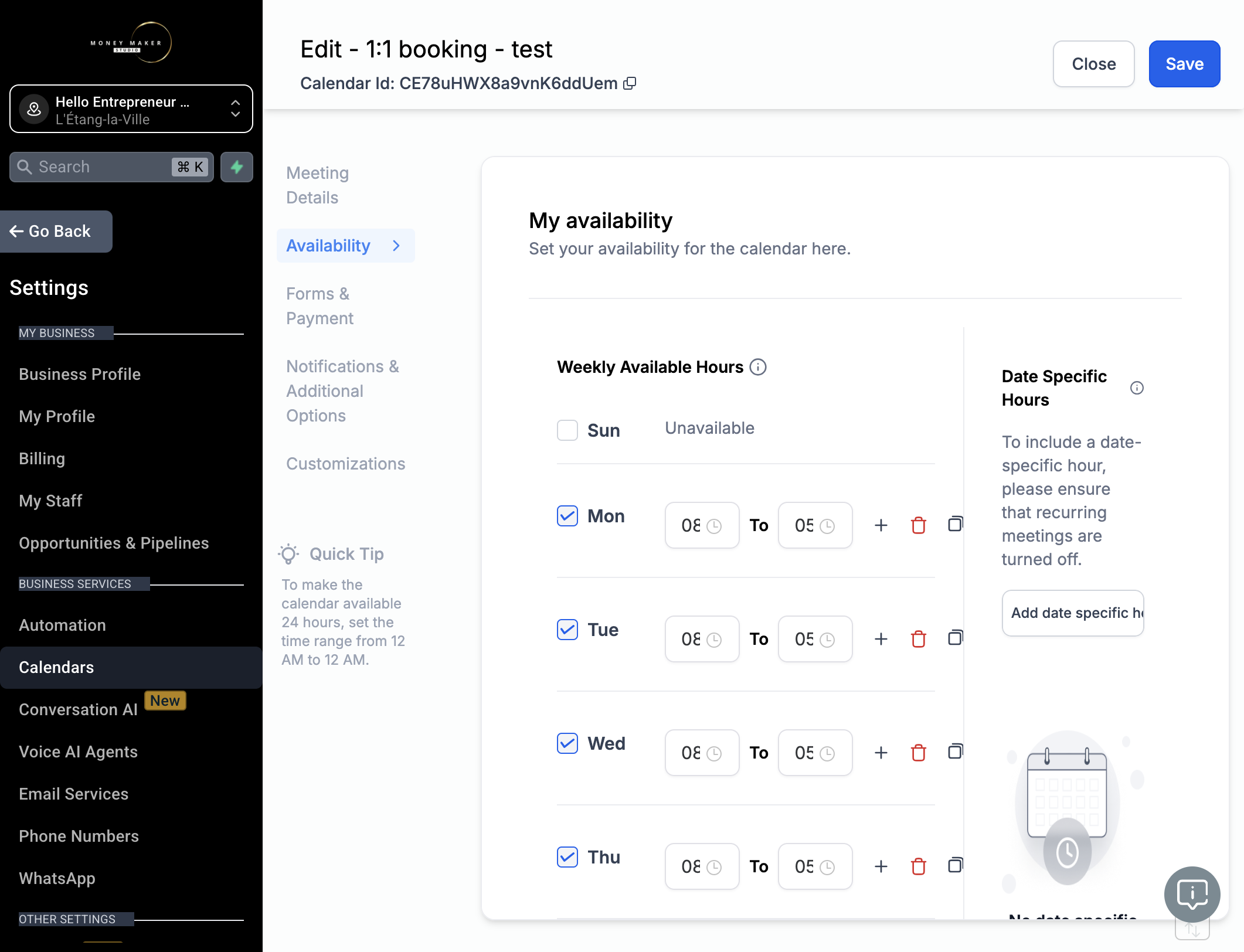
Task: Add another time slot for Tuesday
Action: (x=881, y=639)
